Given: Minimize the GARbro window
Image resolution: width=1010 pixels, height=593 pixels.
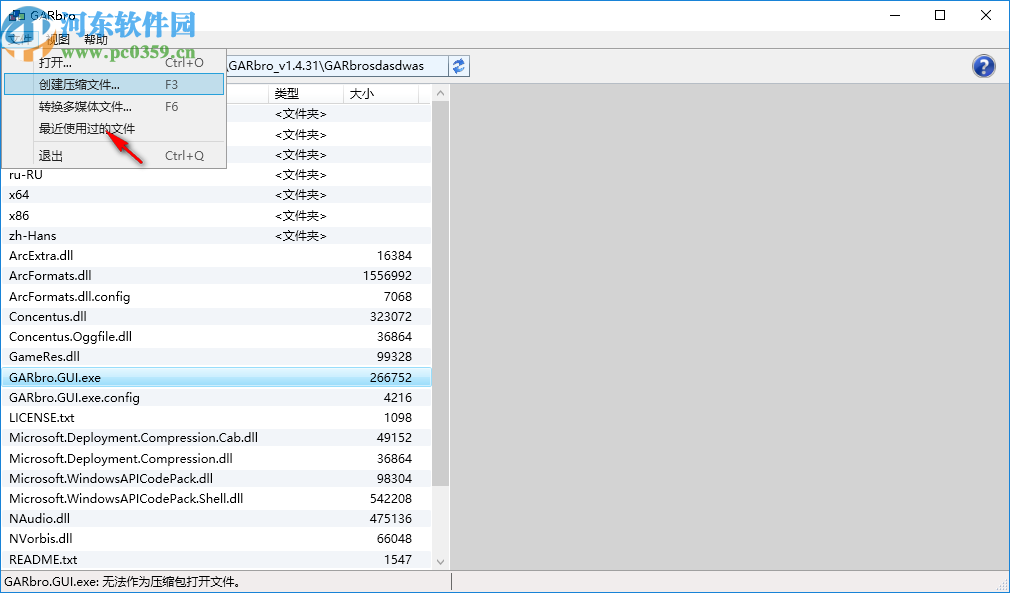Looking at the screenshot, I should pos(895,15).
